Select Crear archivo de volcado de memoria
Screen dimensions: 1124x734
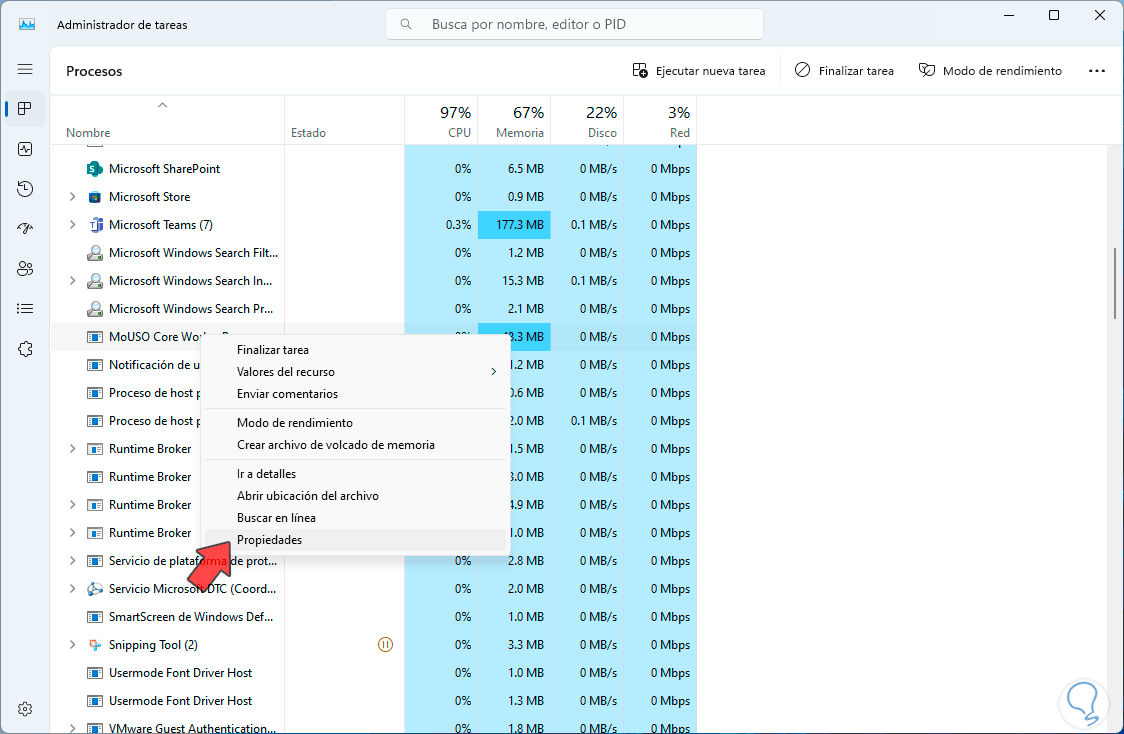(356, 445)
